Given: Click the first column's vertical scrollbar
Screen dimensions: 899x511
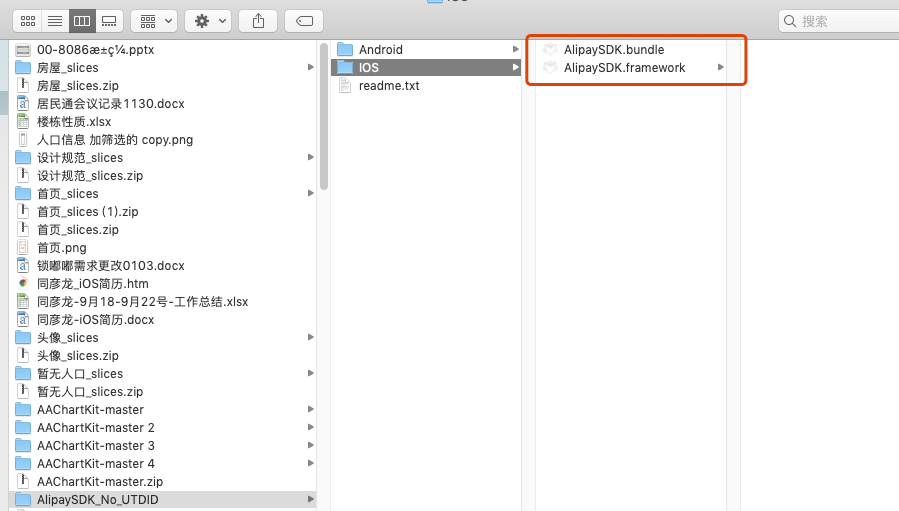Looking at the screenshot, I should 324,116.
